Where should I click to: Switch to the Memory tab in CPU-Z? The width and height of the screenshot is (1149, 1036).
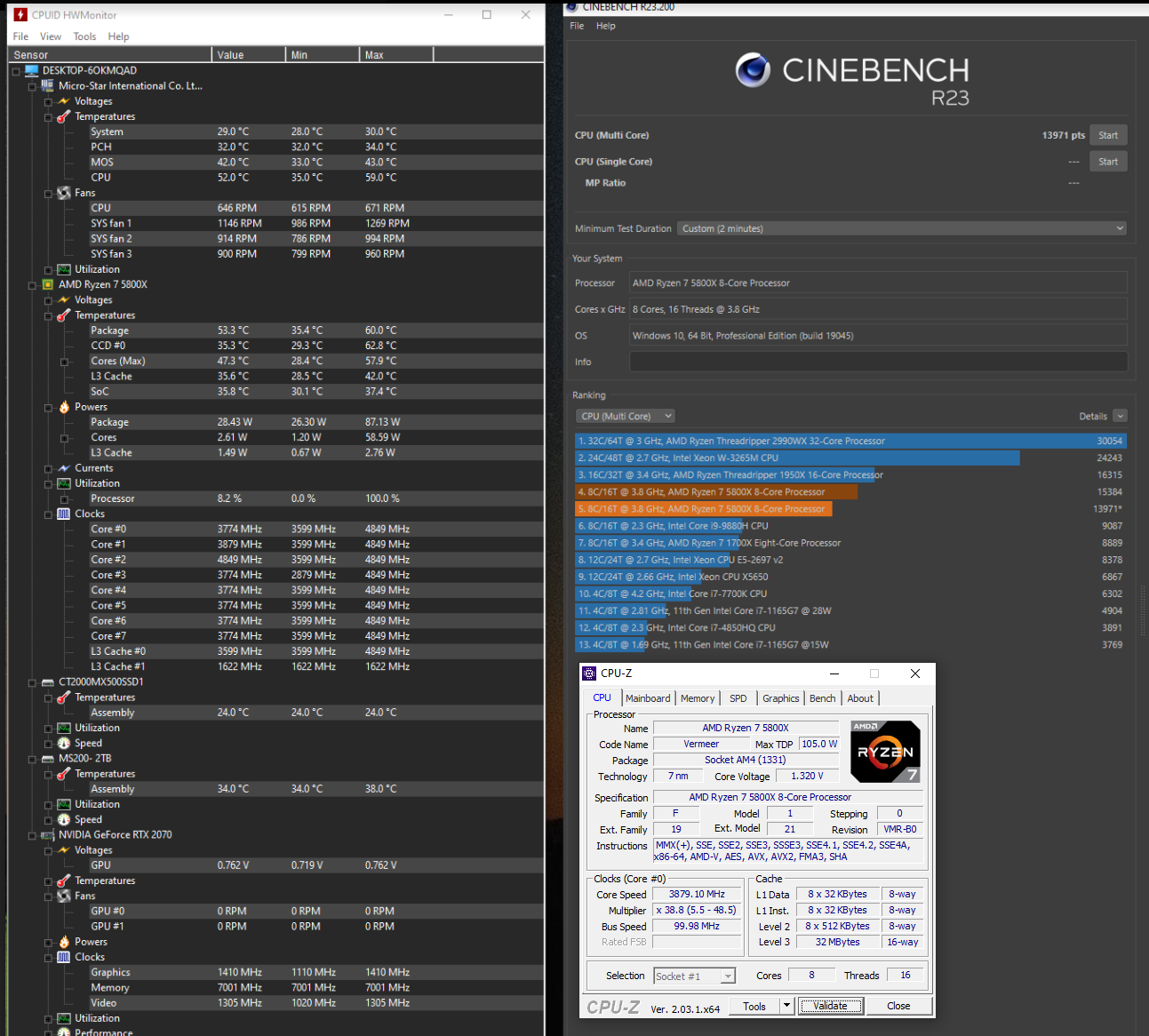698,698
